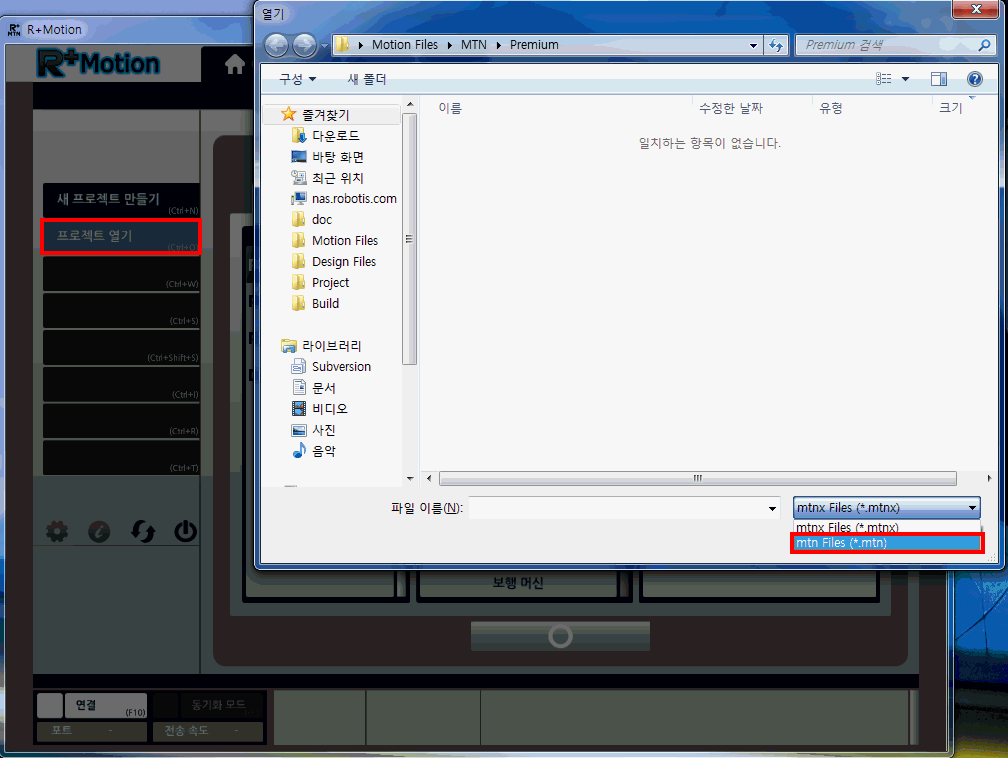Toggle the preview pane icon
Image resolution: width=1008 pixels, height=758 pixels.
point(938,79)
